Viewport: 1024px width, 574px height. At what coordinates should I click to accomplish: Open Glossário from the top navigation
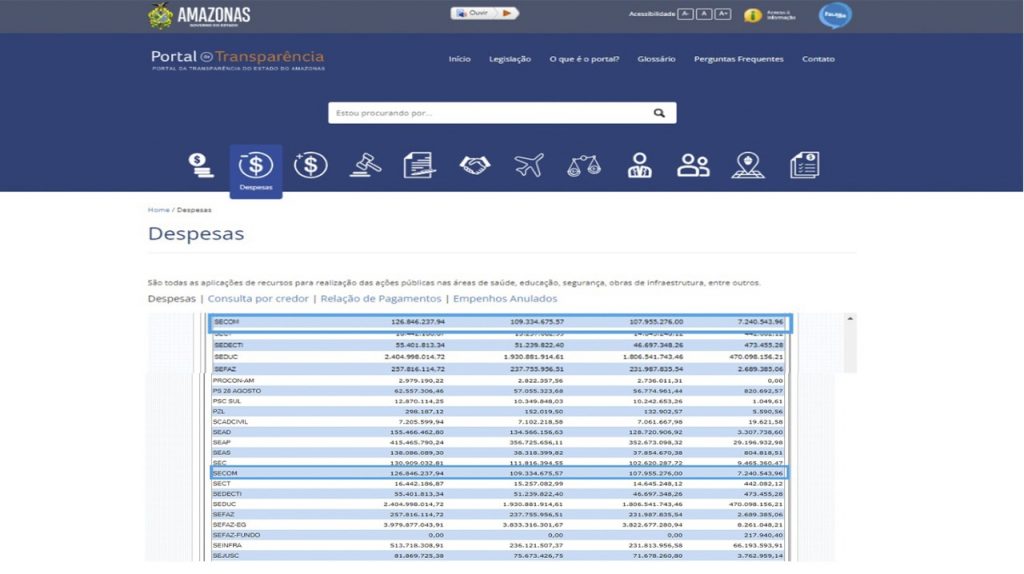click(656, 59)
